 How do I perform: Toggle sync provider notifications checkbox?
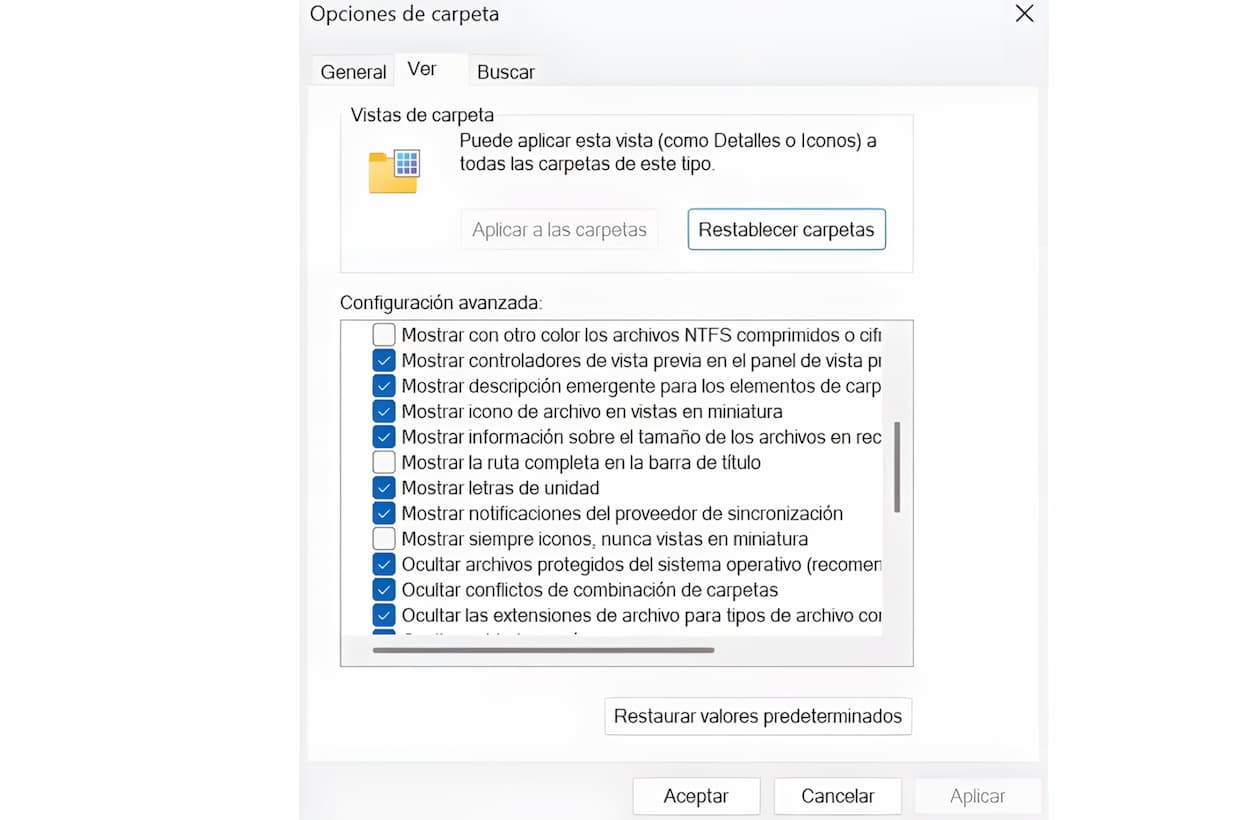tap(384, 513)
